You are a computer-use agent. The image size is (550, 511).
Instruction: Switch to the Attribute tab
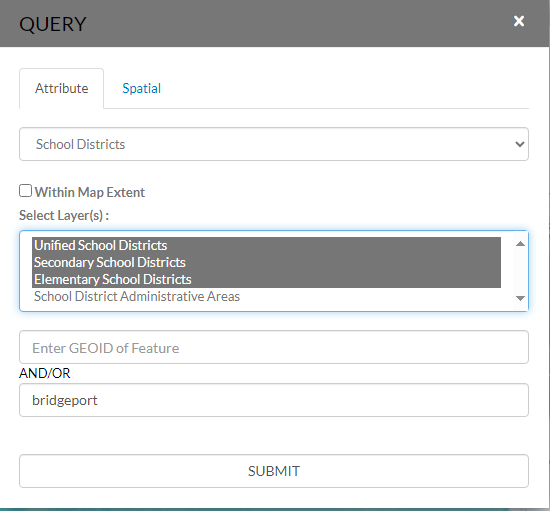pyautogui.click(x=61, y=88)
